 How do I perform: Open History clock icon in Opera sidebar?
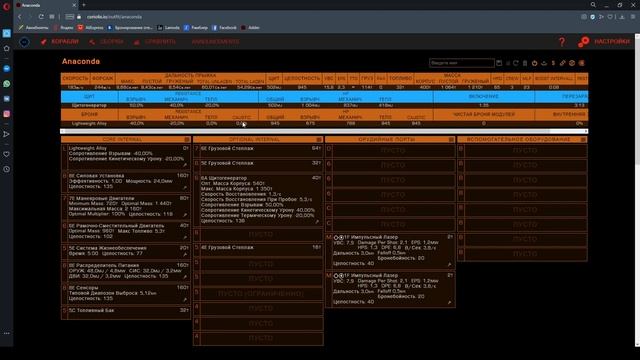[x=7, y=169]
